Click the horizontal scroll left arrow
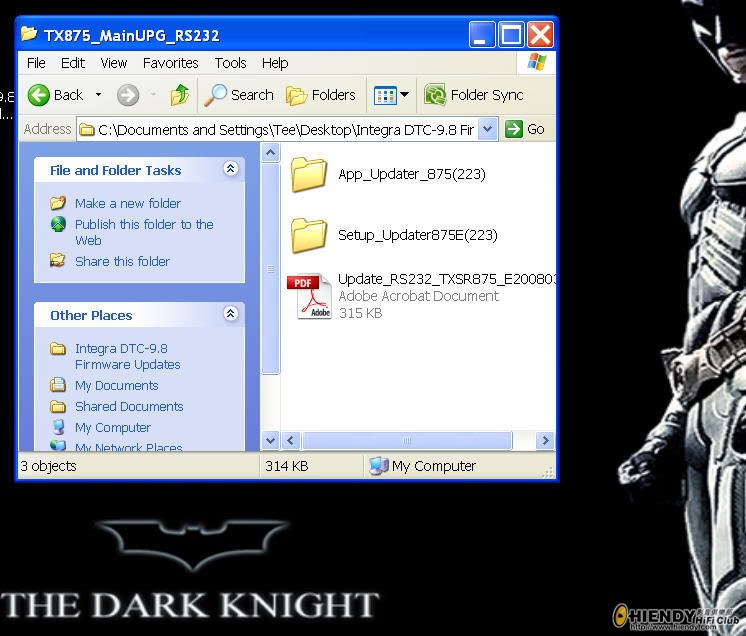The width and height of the screenshot is (746, 636). coord(290,440)
